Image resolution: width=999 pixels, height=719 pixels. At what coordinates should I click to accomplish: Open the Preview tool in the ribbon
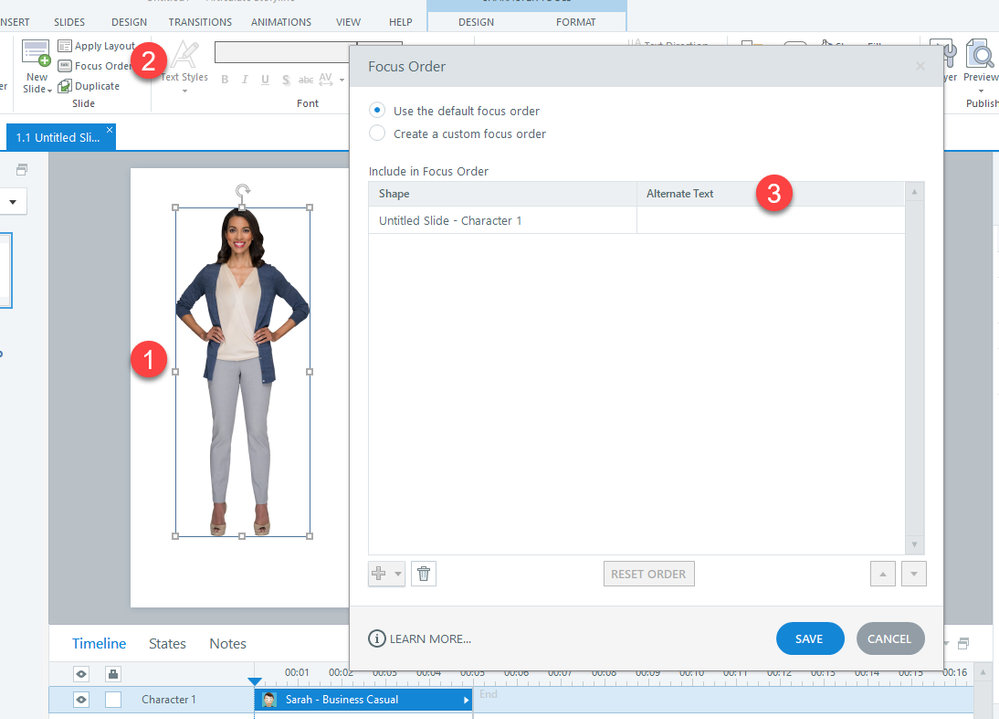[x=980, y=58]
